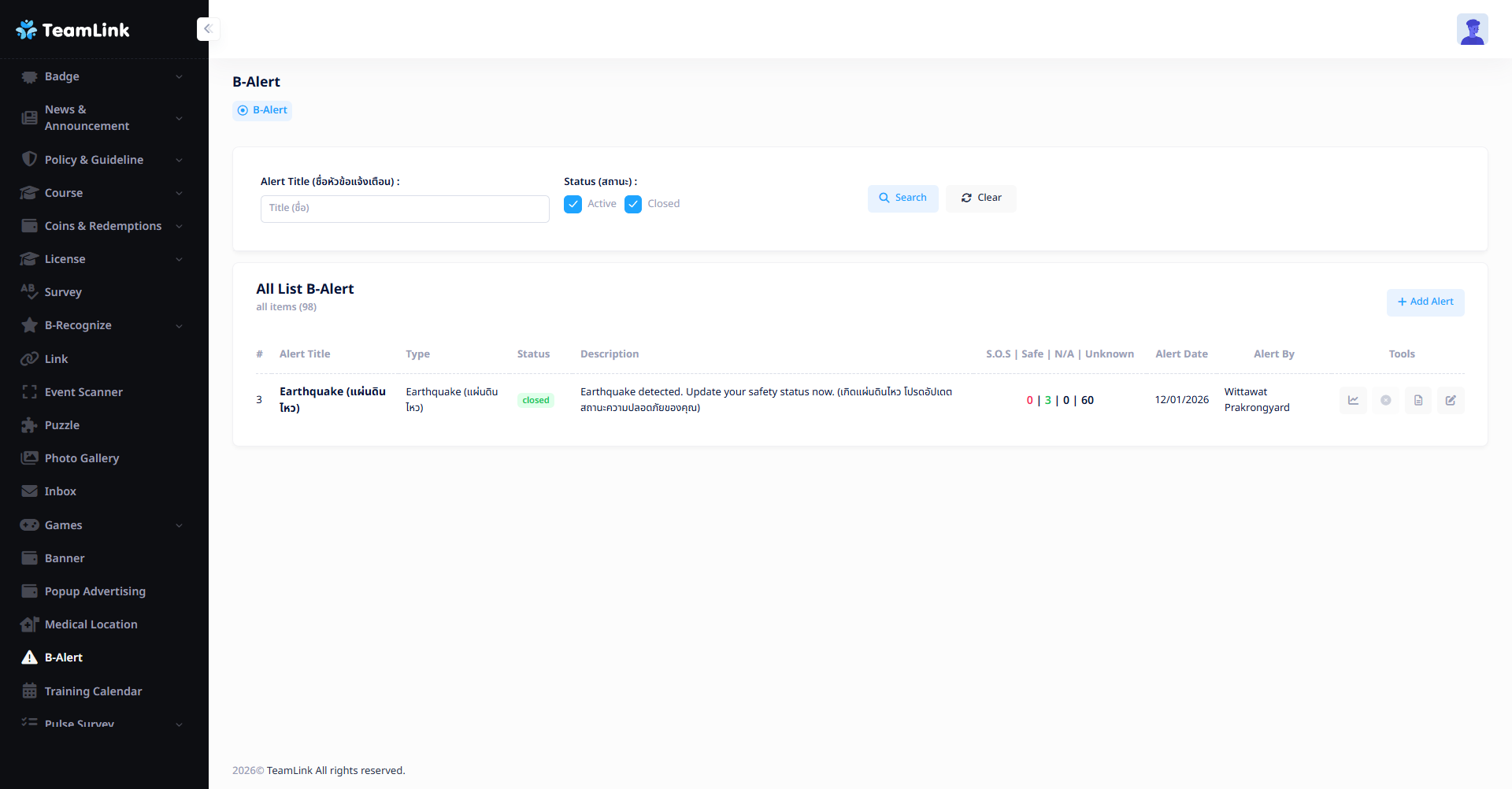Screen dimensions: 1512x789
Task: Click the Add Alert button
Action: 1425,302
